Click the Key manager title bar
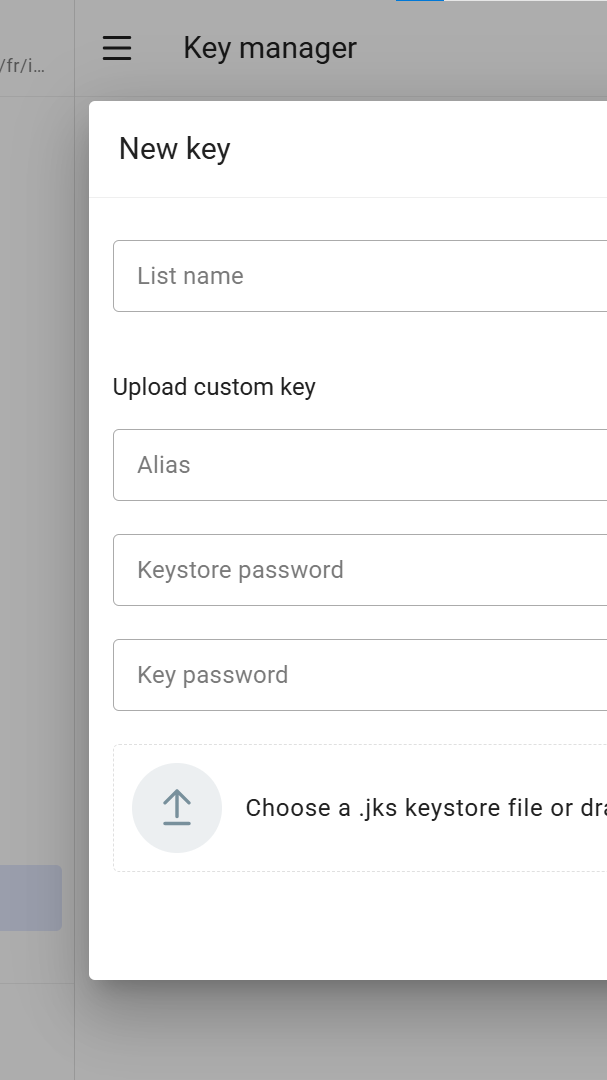The height and width of the screenshot is (1080, 607). point(269,48)
